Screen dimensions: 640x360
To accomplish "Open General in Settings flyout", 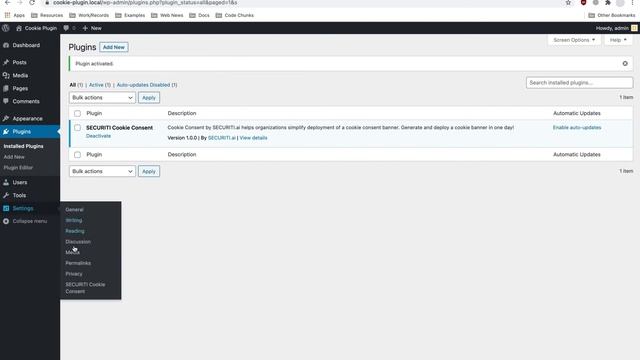I will pyautogui.click(x=74, y=210).
